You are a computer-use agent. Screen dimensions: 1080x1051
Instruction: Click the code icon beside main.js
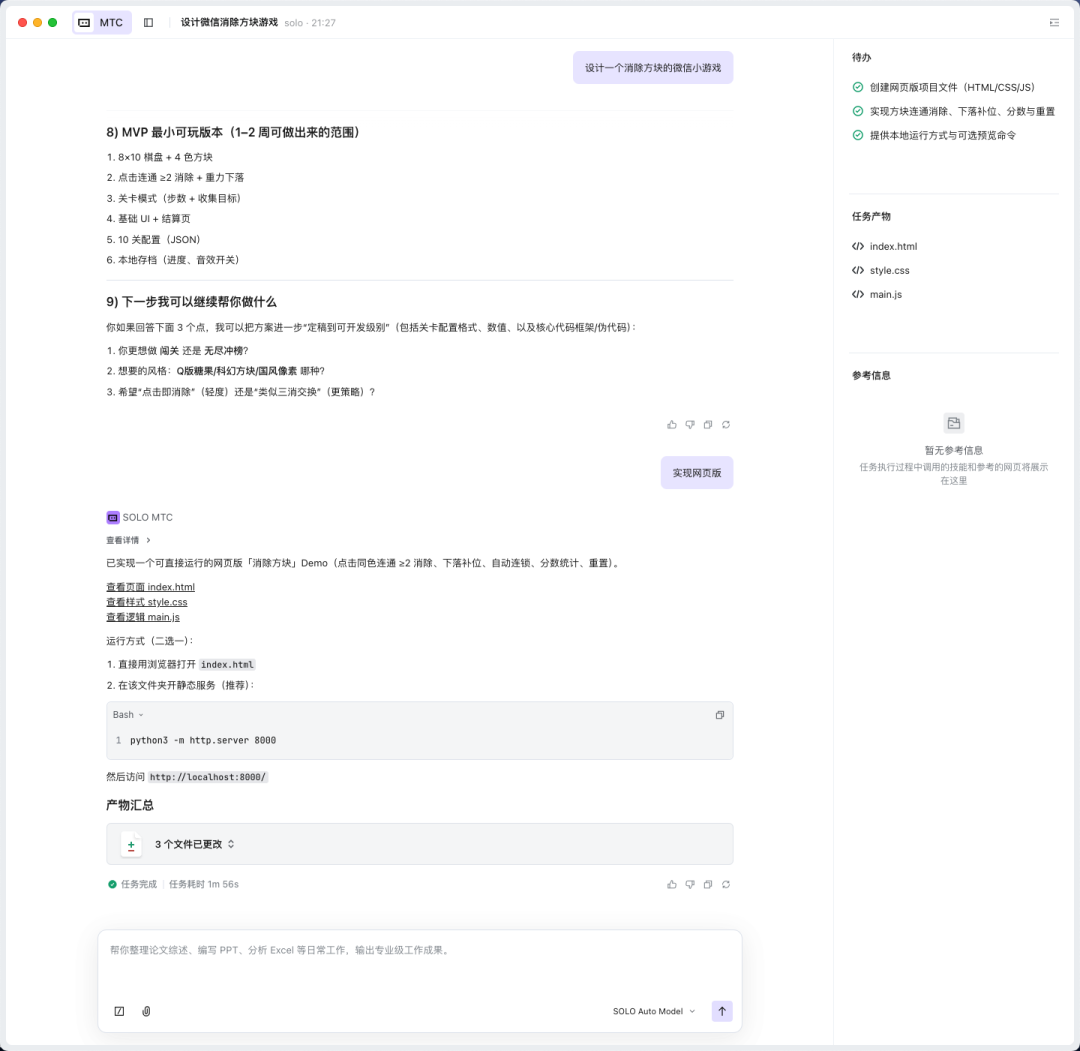click(858, 294)
